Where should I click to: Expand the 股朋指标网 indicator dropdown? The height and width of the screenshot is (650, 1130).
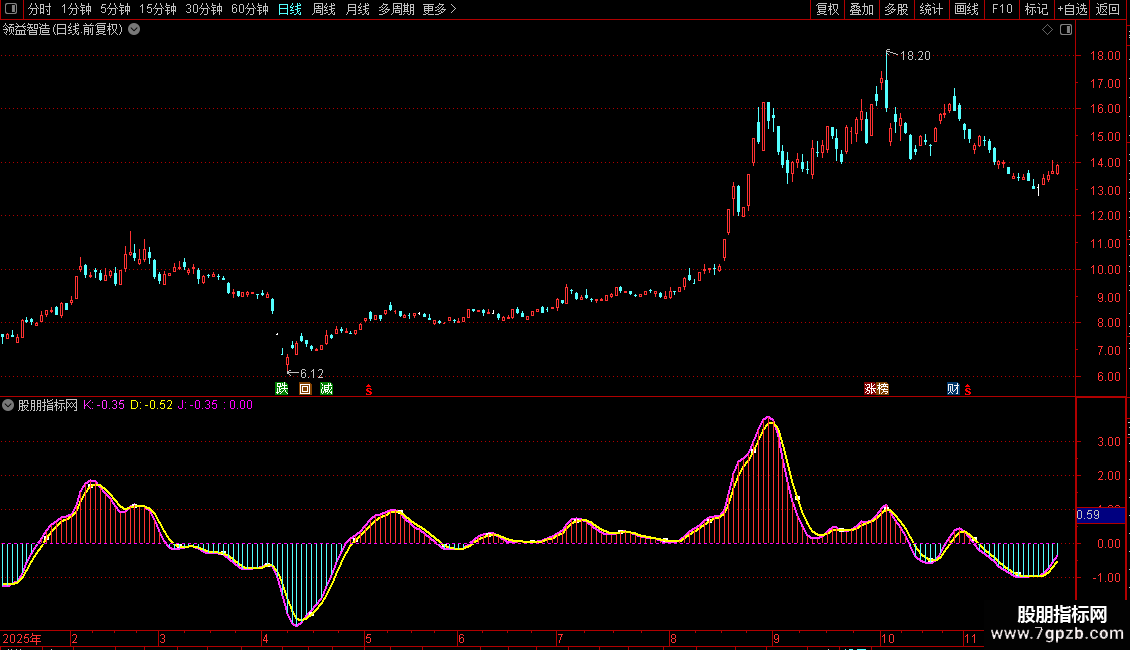point(8,405)
